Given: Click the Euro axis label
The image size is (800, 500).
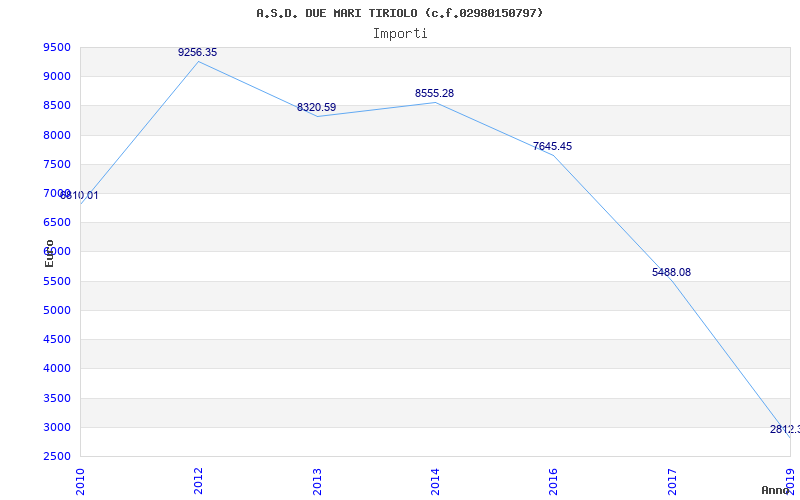Looking at the screenshot, I should point(49,254).
